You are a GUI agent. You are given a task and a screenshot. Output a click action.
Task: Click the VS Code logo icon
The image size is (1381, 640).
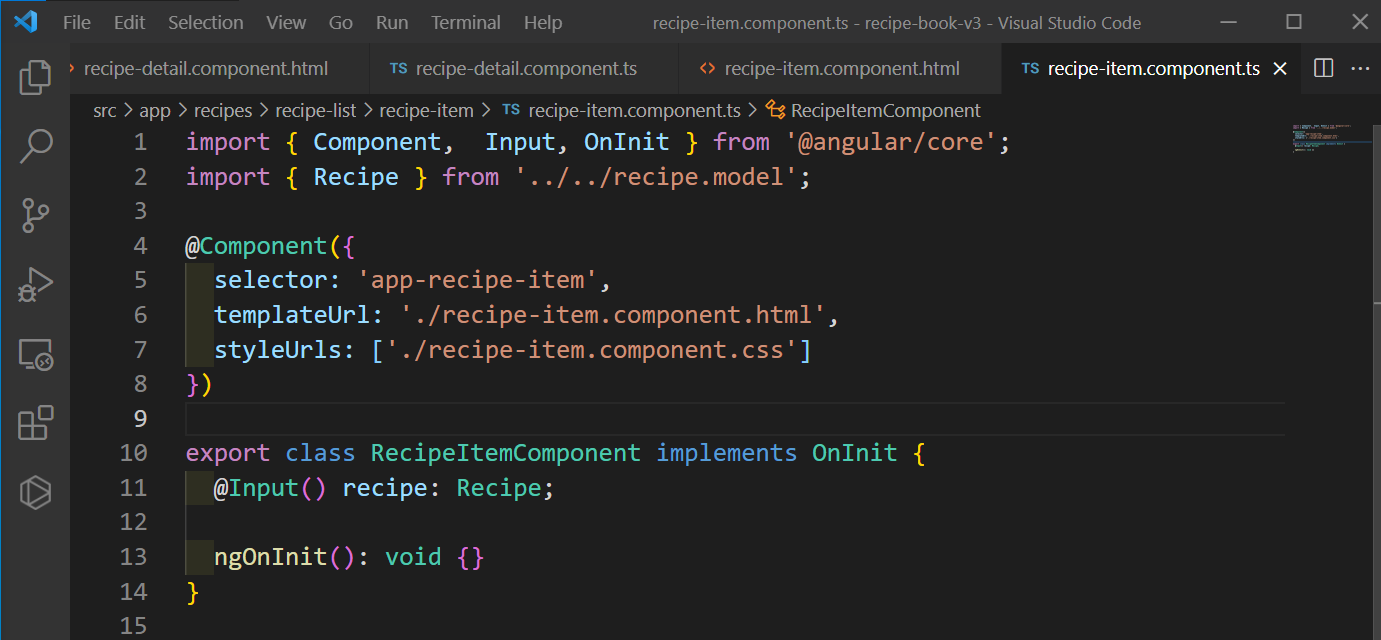tap(25, 21)
